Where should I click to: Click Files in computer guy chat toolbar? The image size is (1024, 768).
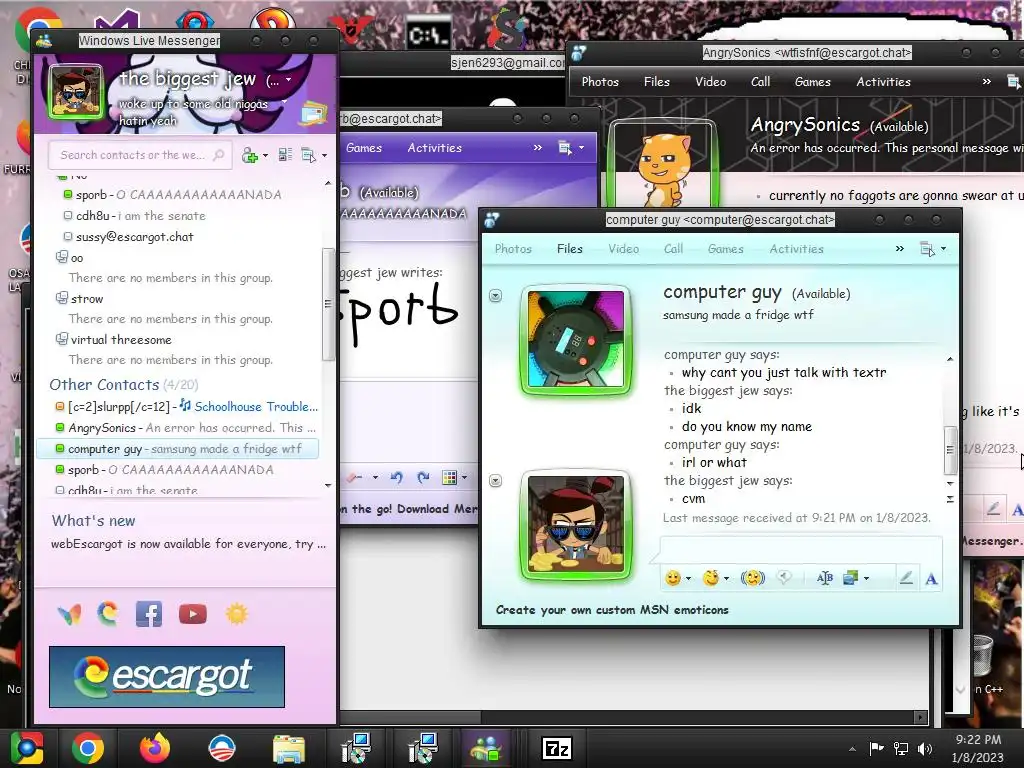[569, 249]
